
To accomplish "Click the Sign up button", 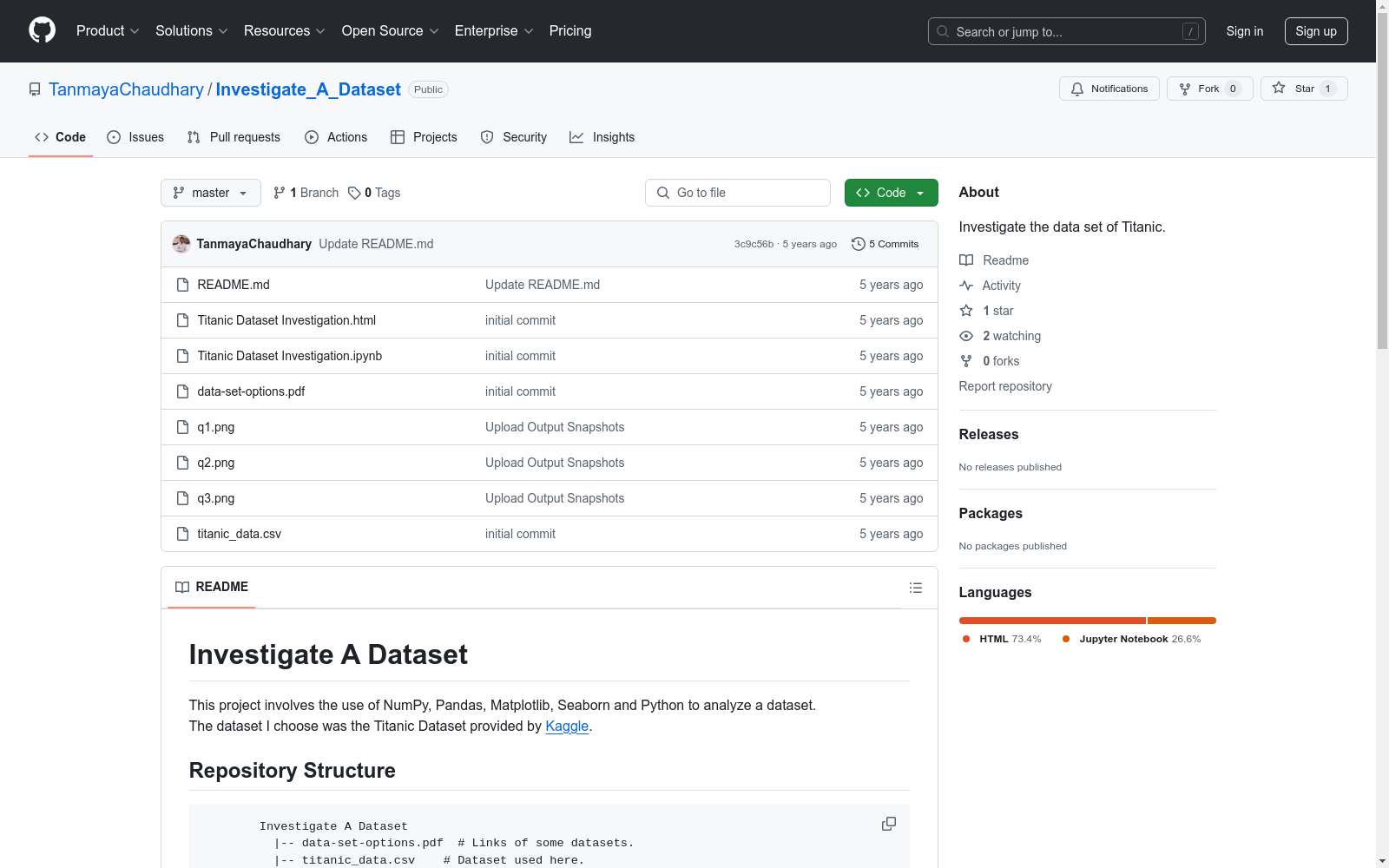I will point(1316,31).
